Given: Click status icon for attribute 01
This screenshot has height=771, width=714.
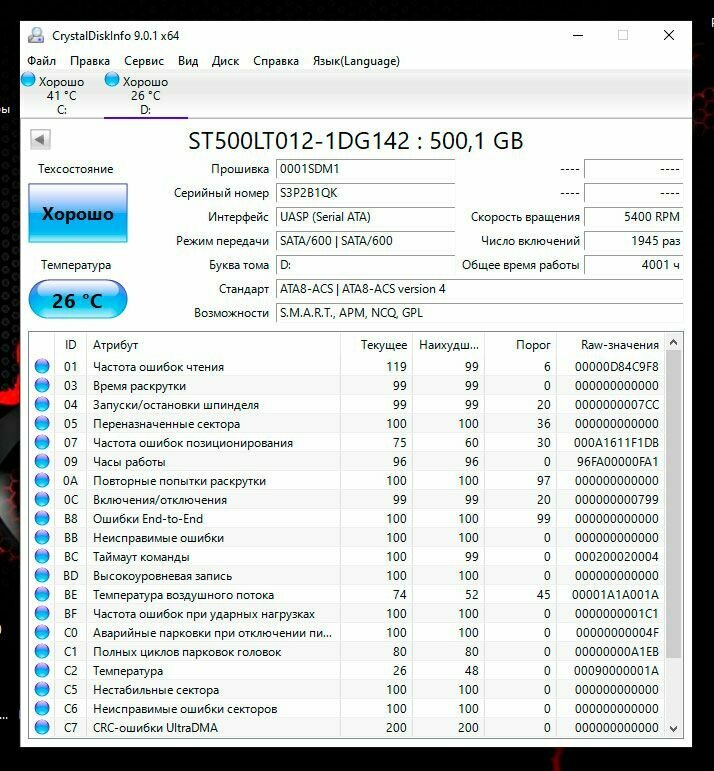Looking at the screenshot, I should pos(42,366).
